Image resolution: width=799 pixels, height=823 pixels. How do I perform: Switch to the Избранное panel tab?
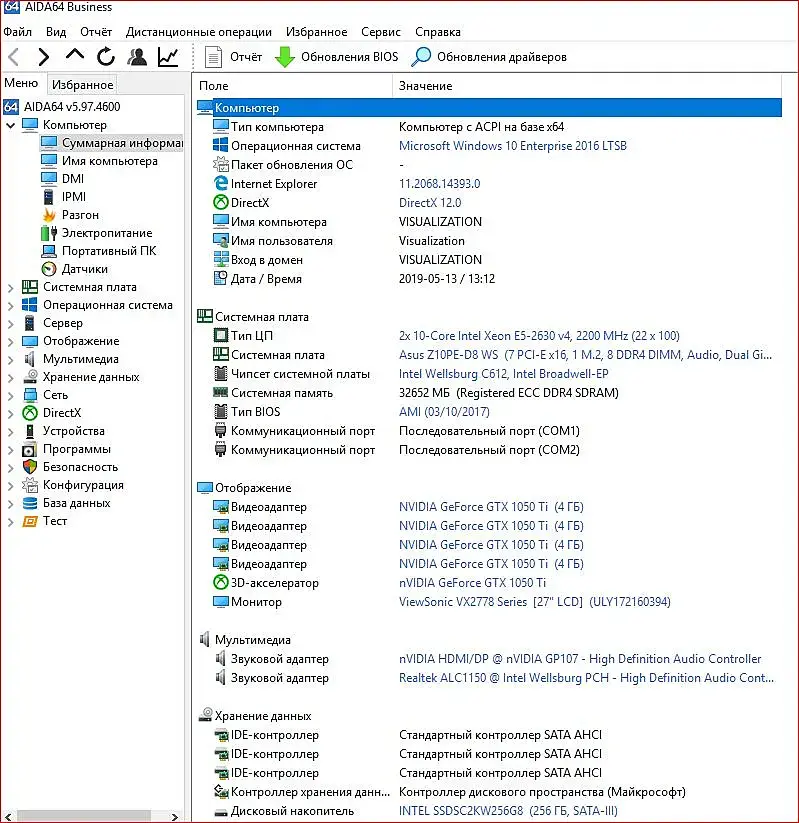pyautogui.click(x=82, y=85)
